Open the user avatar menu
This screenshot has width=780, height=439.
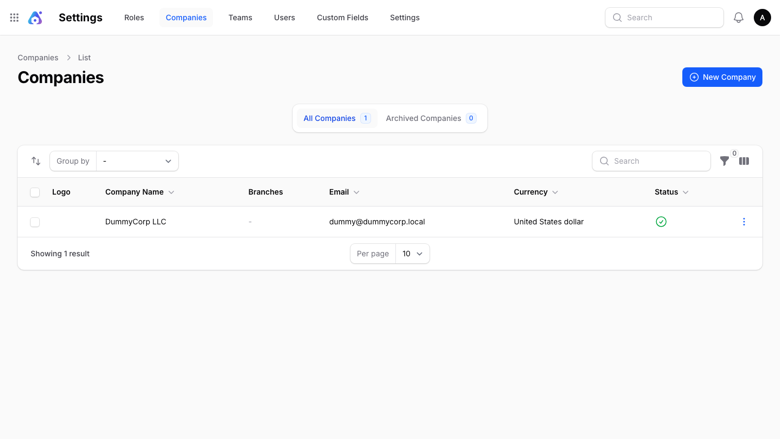(762, 17)
